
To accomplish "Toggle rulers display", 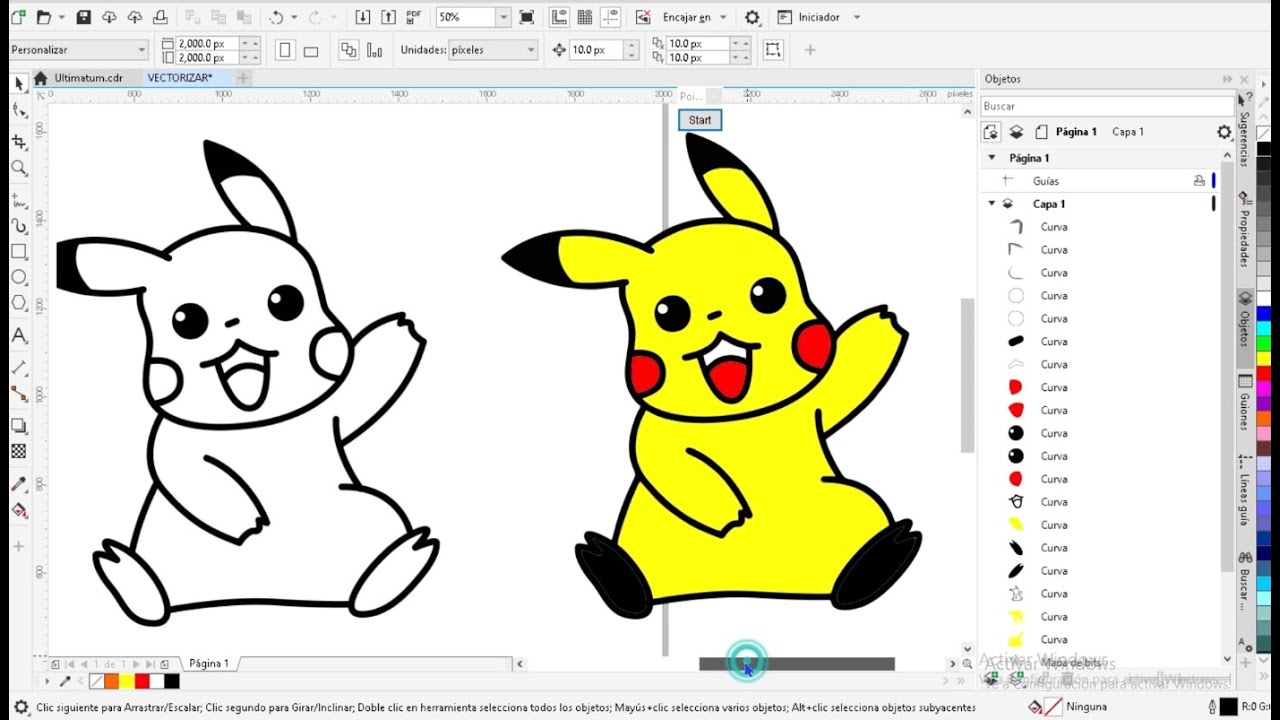I will 560,17.
